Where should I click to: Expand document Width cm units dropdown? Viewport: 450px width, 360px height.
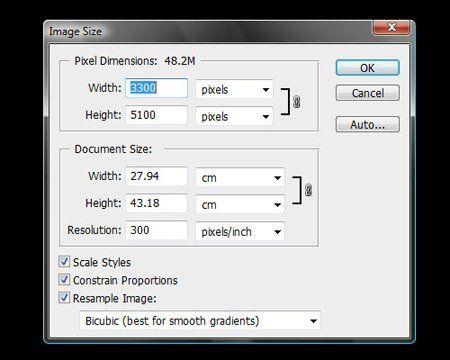click(x=240, y=178)
